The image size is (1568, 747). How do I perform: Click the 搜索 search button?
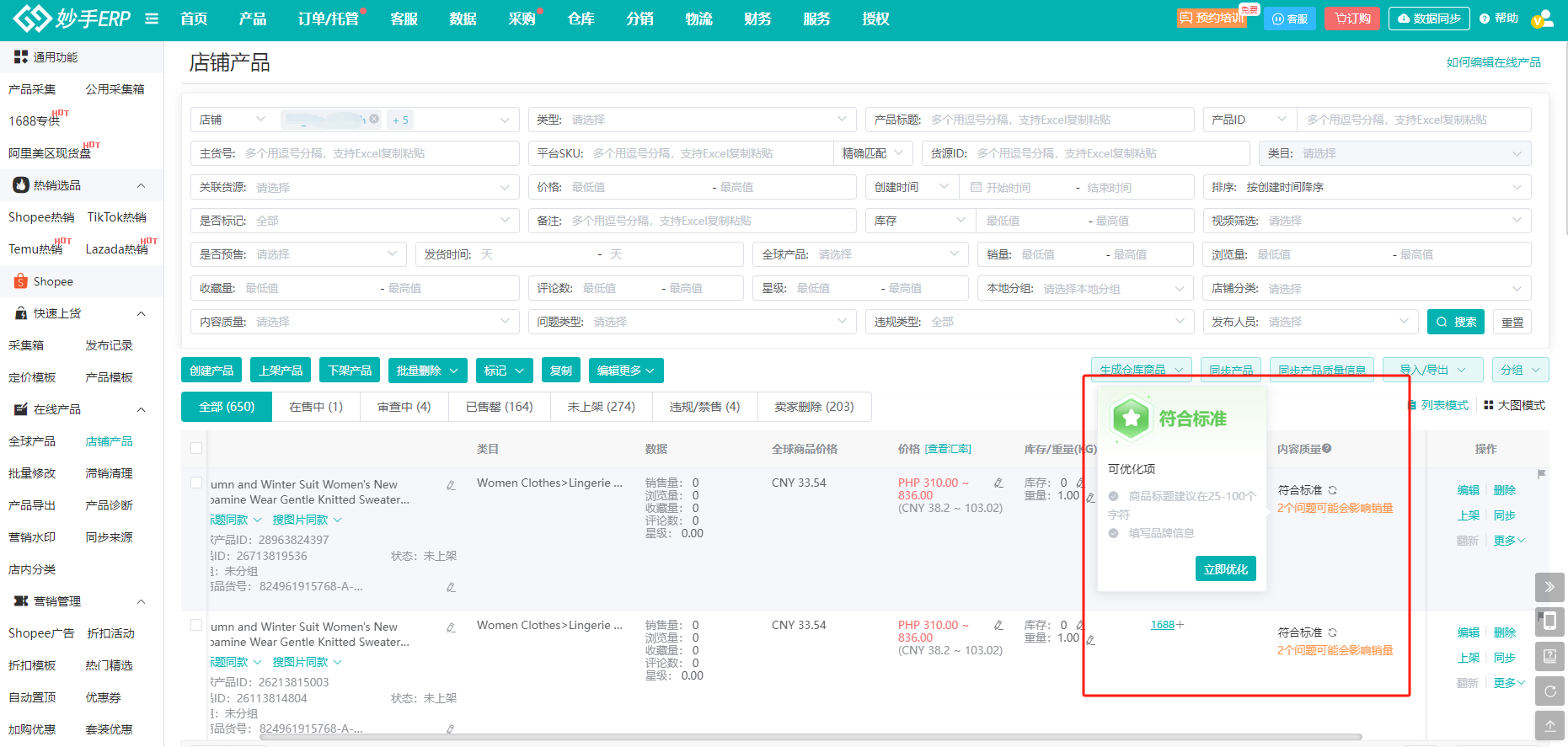1456,322
